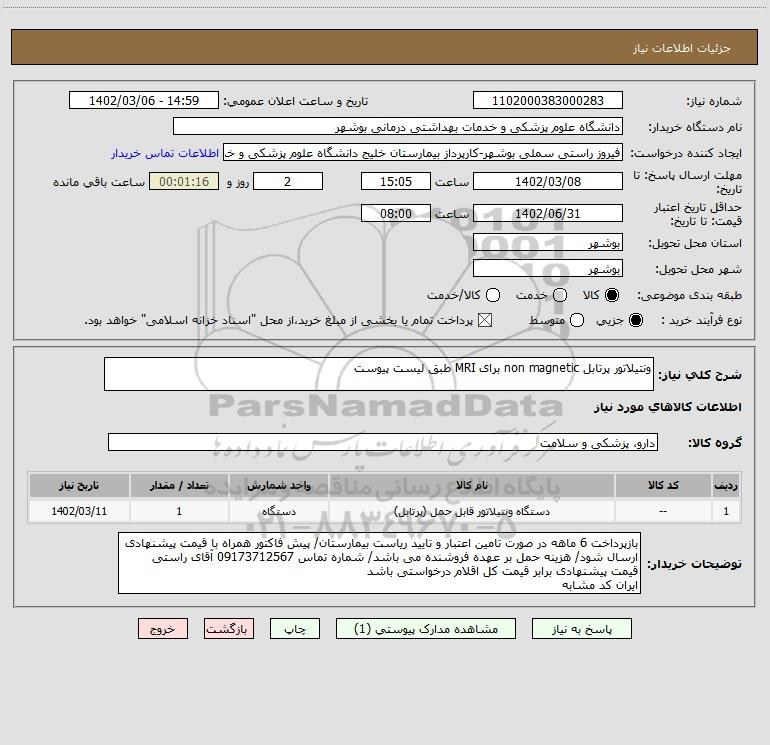Click the استان محل تحویل field
This screenshot has width=770, height=745.
pyautogui.click(x=548, y=243)
